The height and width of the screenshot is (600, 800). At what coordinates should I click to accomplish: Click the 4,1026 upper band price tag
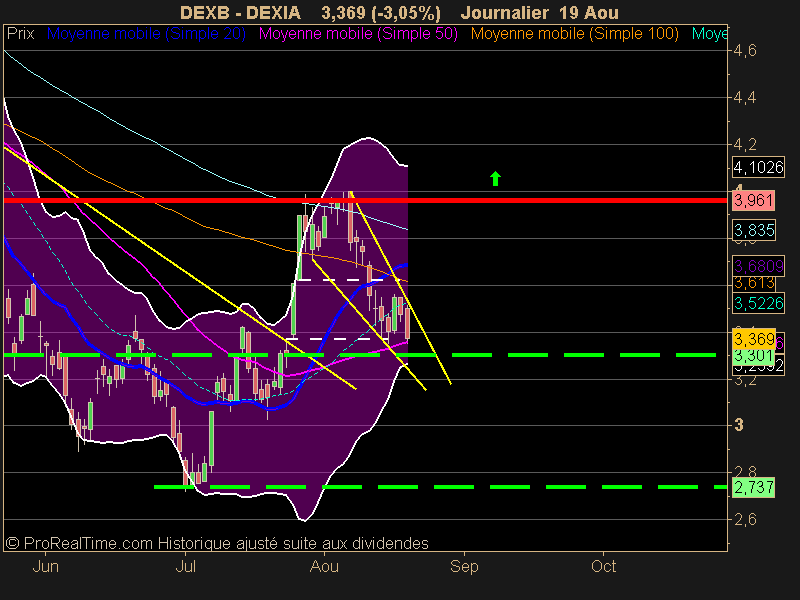coord(758,167)
